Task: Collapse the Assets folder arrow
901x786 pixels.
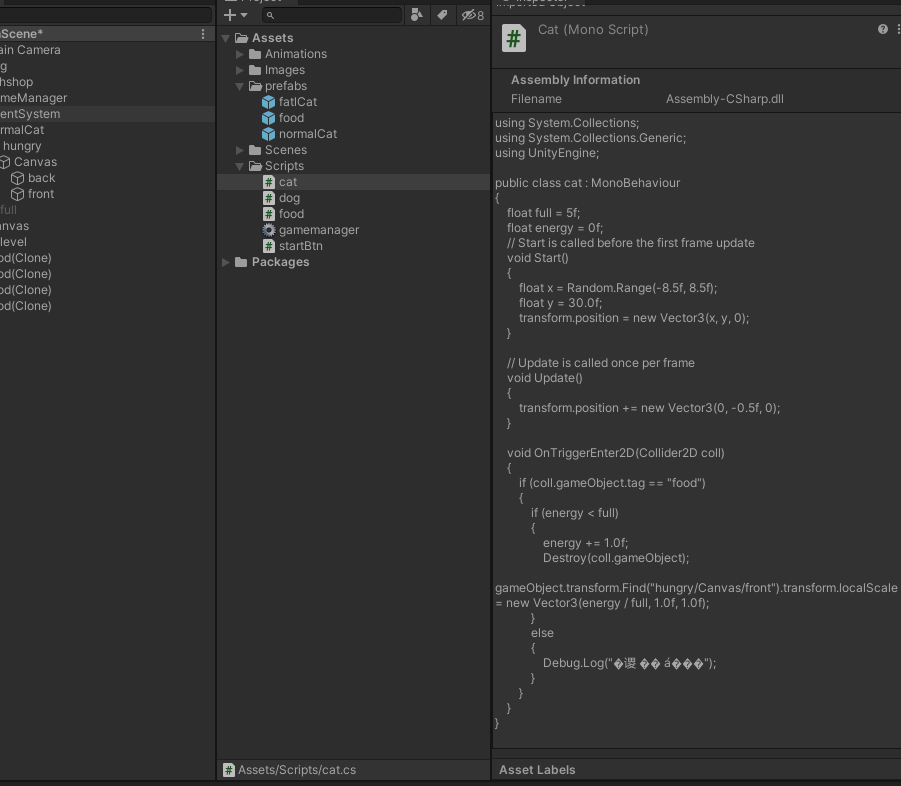Action: (x=226, y=38)
